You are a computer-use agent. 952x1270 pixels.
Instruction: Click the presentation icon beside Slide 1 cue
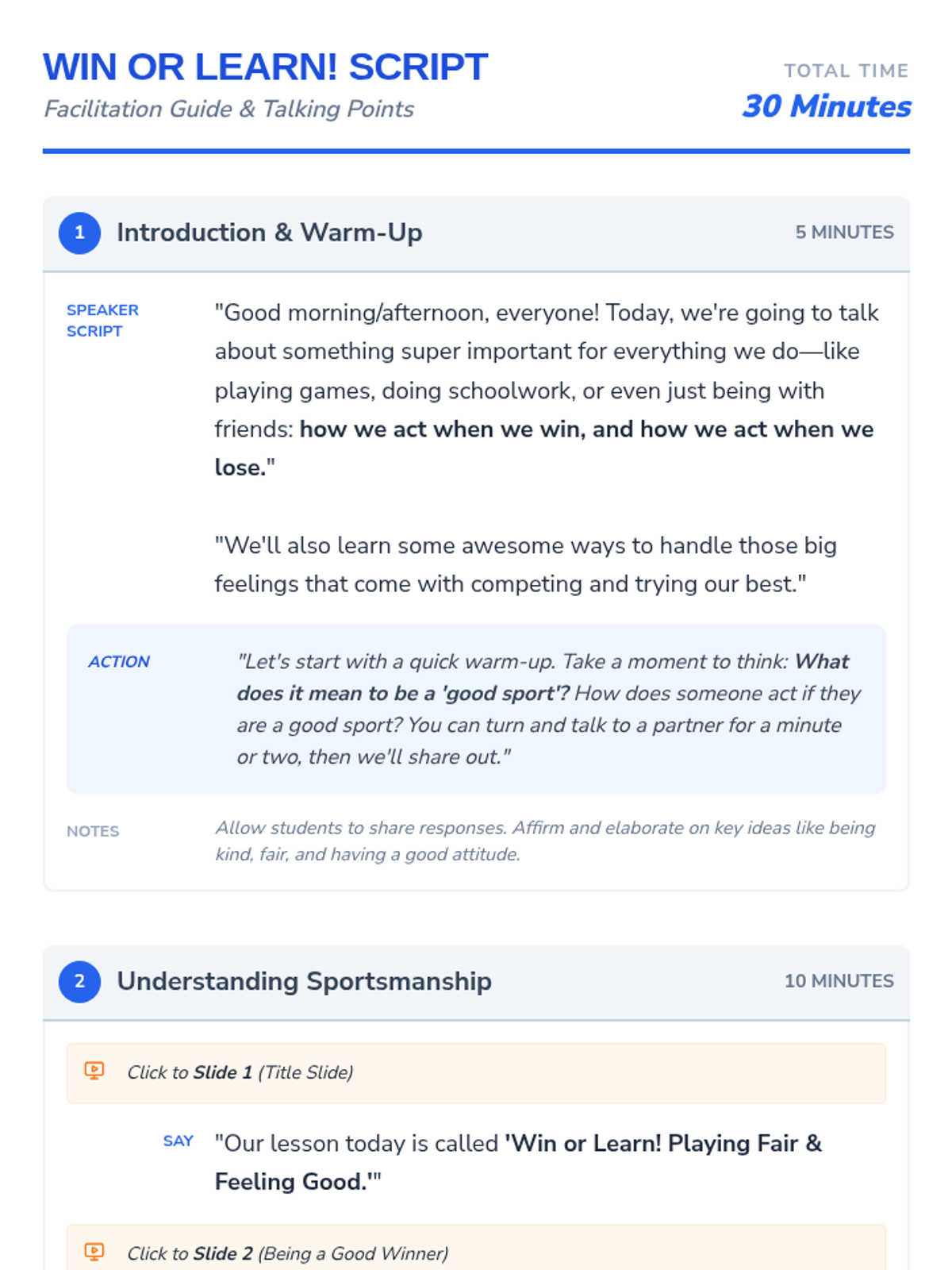point(94,1071)
